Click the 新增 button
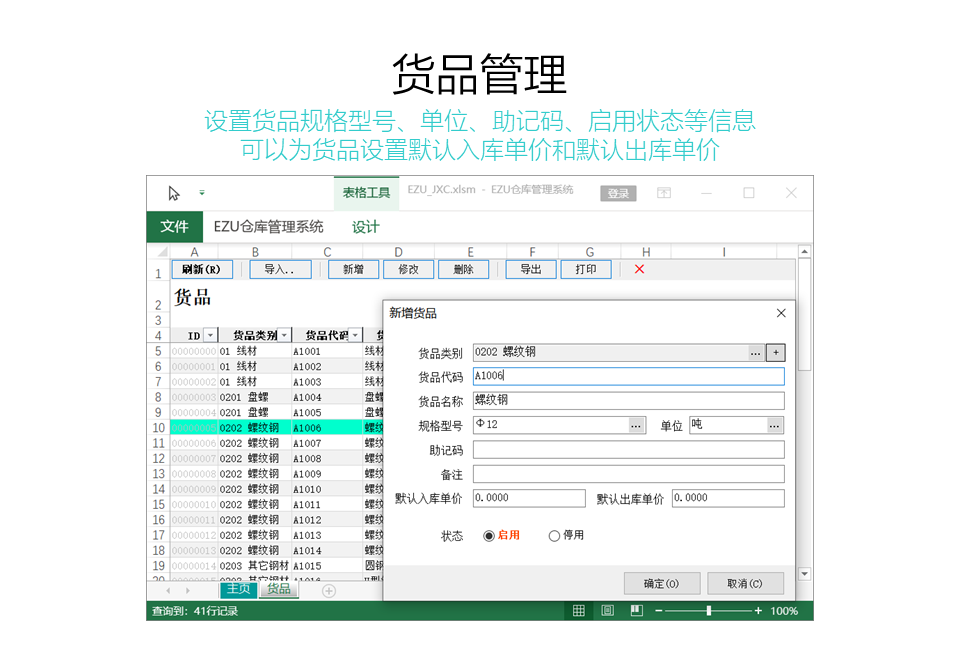Screen dimensions: 960x667 (x=353, y=269)
